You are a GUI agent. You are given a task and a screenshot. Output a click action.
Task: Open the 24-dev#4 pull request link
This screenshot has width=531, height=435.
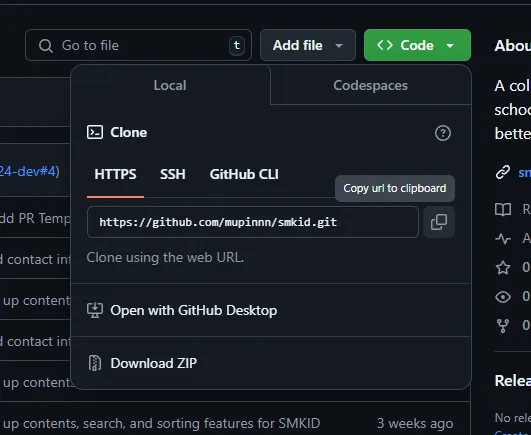coord(28,171)
